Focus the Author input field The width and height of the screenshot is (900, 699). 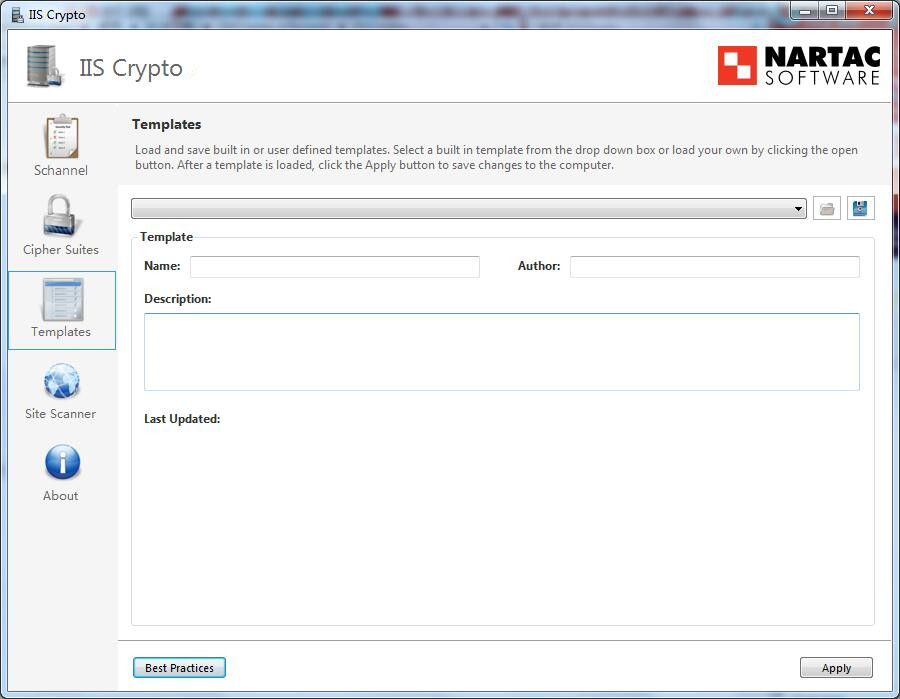pos(715,266)
